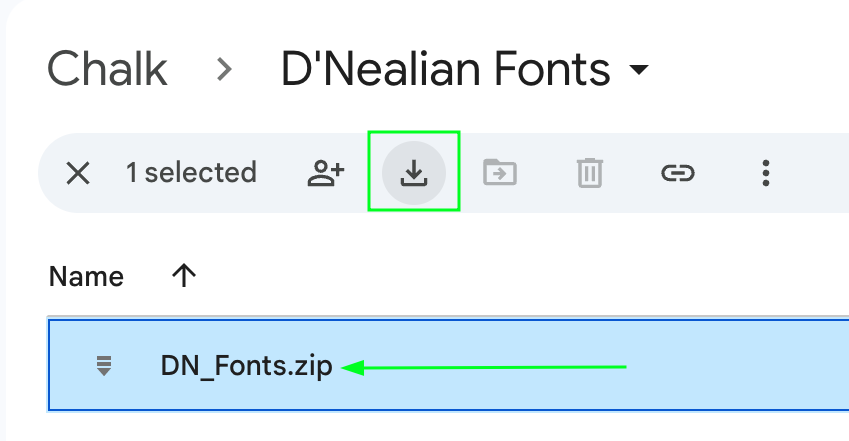Sort by the Name column header
Screen dimensions: 849x441
coord(87,277)
